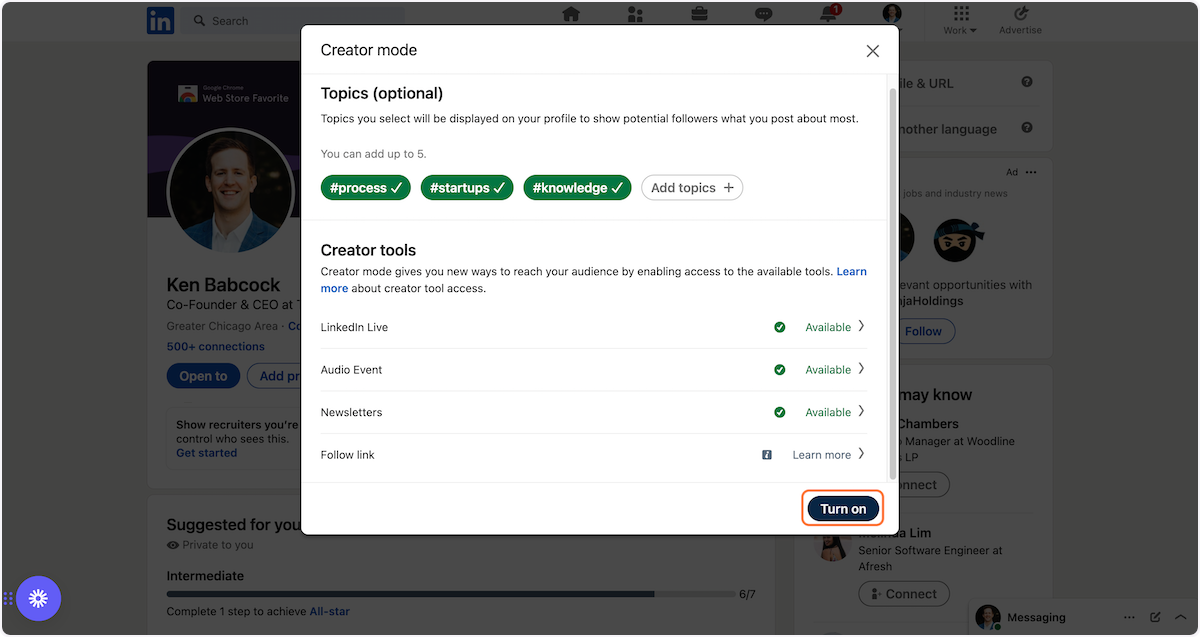Click the compose new message icon
The image size is (1200, 637).
[x=1156, y=617]
